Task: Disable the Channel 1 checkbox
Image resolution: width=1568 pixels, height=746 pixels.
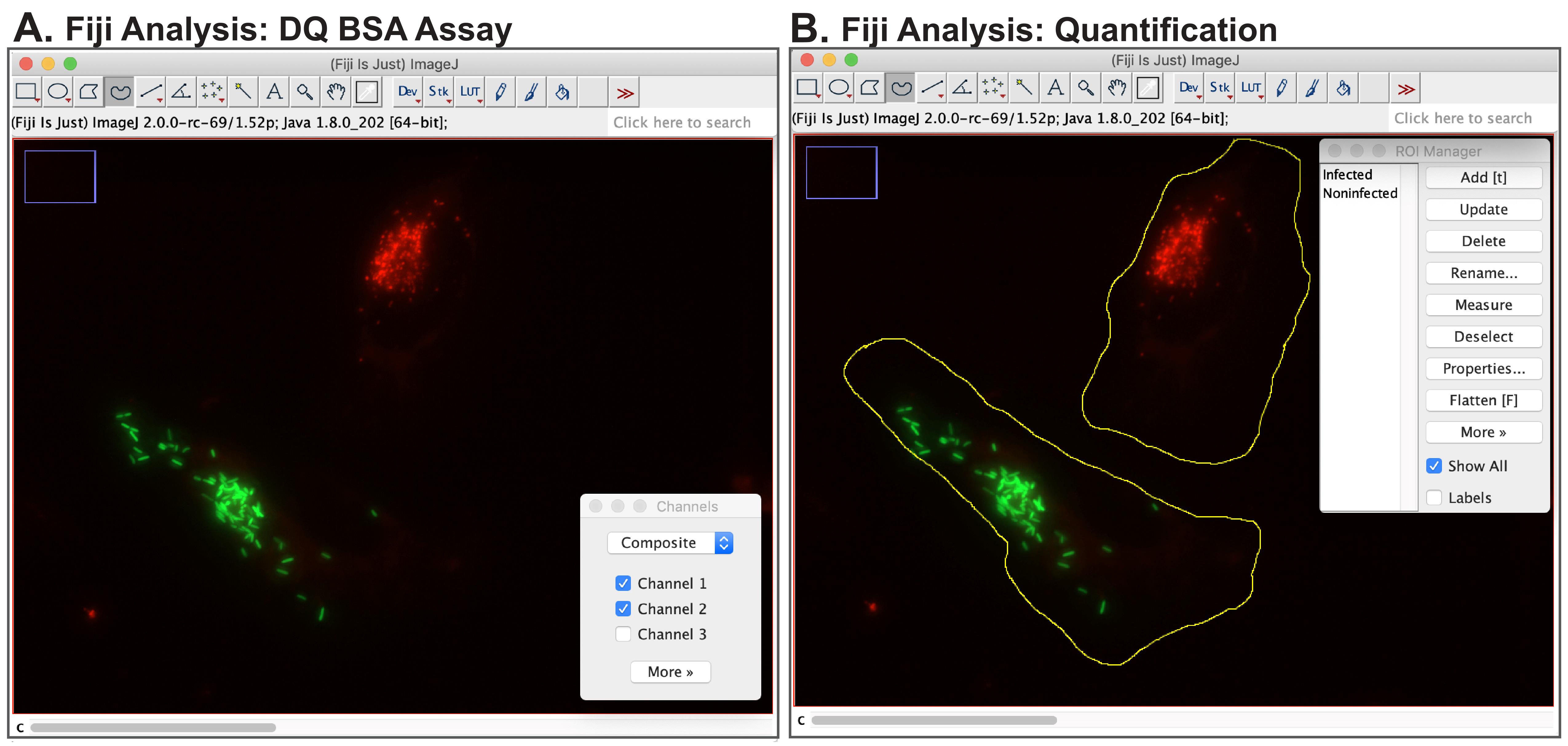Action: [623, 583]
